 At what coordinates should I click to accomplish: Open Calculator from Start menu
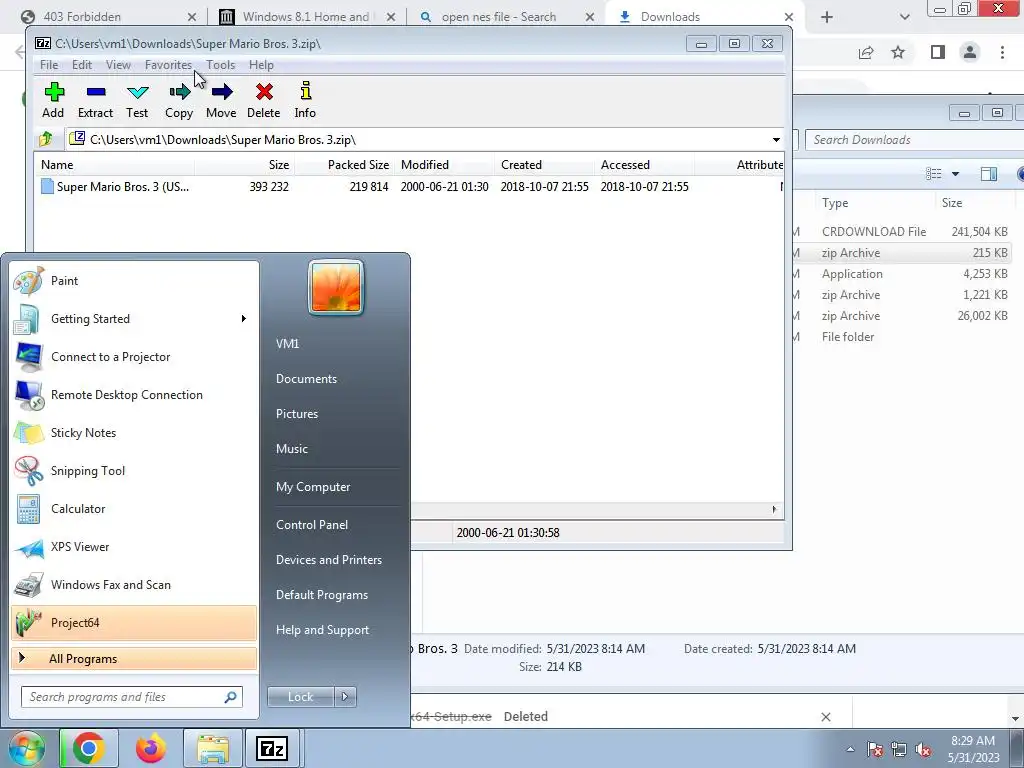coord(135,509)
